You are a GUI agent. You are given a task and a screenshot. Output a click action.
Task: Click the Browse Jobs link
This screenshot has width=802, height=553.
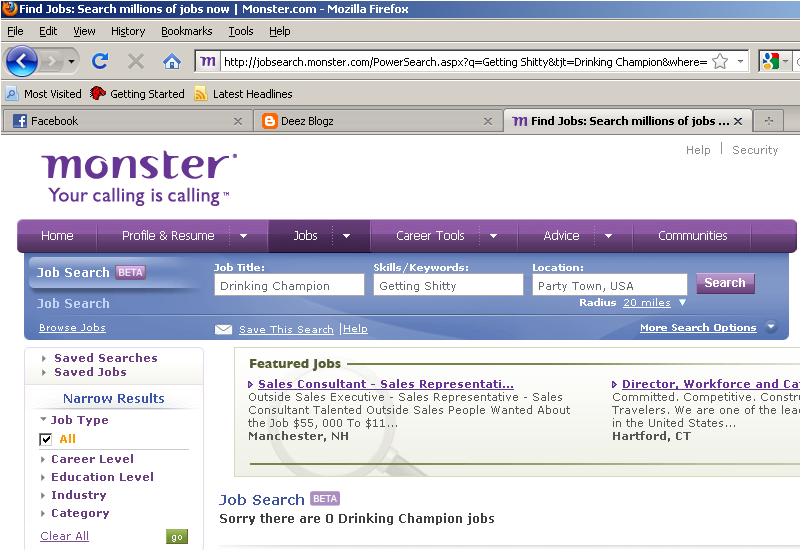click(72, 328)
